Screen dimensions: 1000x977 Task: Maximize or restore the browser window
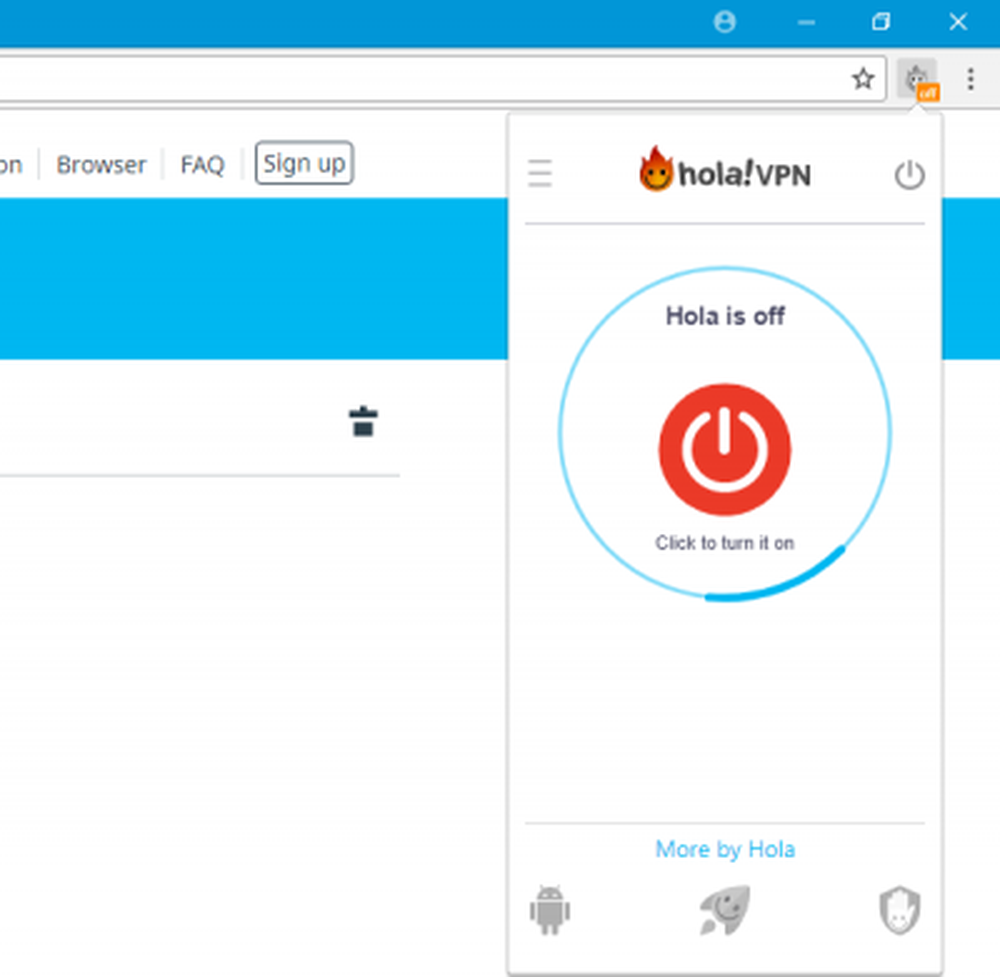880,22
